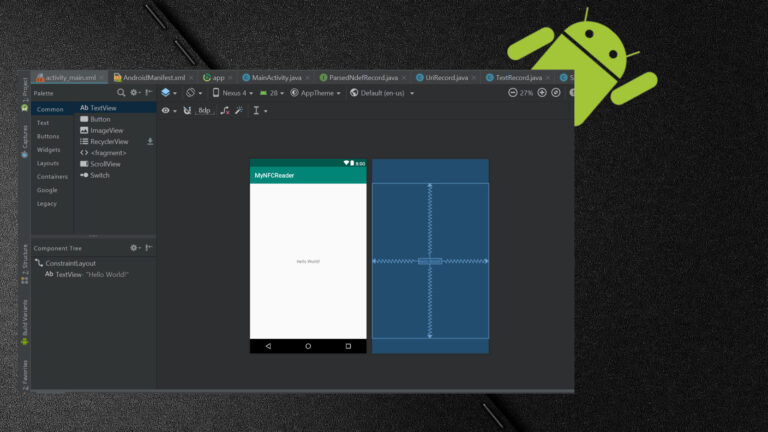Click the zoom in plus icon
The image size is (768, 432).
point(542,93)
